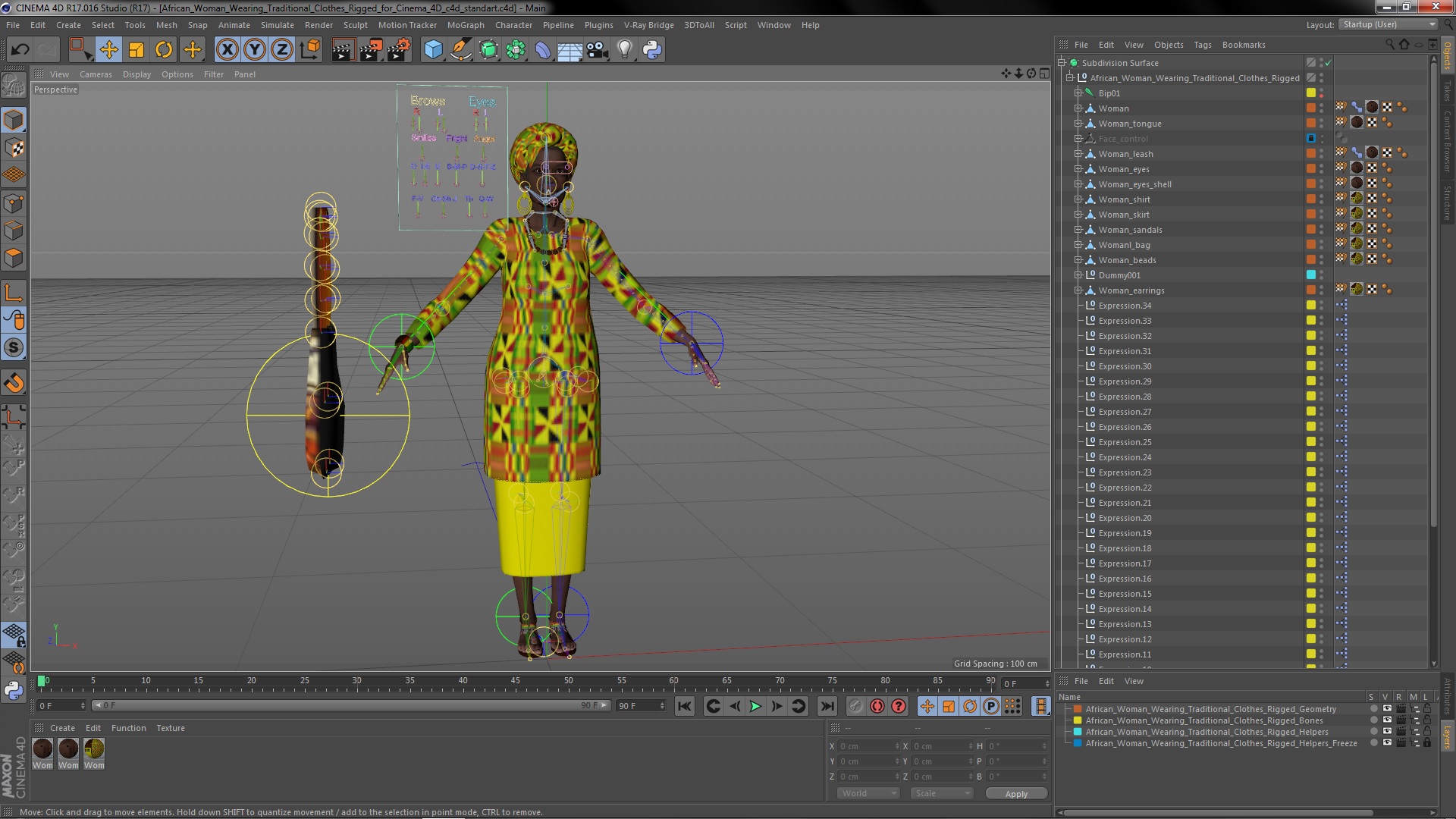The image size is (1456, 819).
Task: Click the magnet tool icon on left palette
Action: (x=14, y=384)
